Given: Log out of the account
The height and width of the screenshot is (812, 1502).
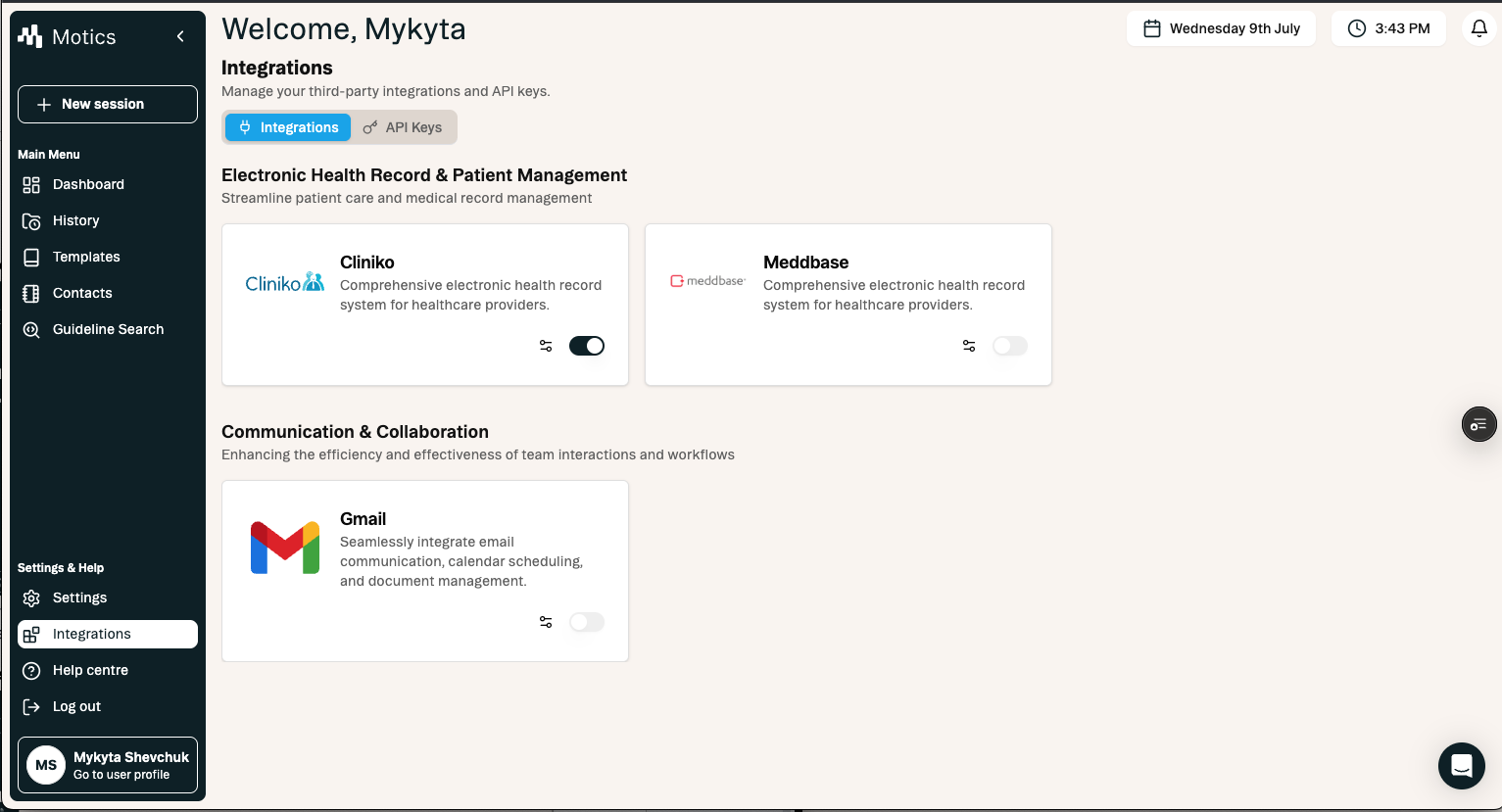Looking at the screenshot, I should pyautogui.click(x=108, y=706).
